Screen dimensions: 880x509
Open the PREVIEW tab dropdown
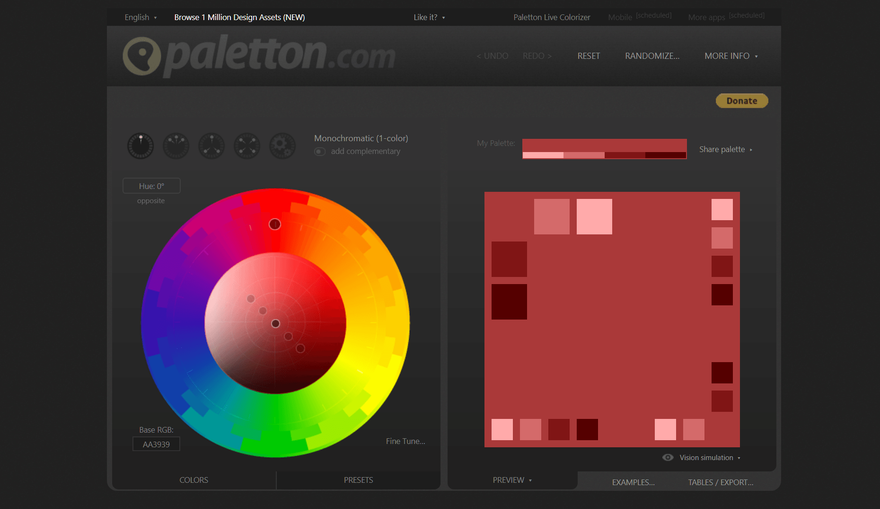tap(512, 480)
